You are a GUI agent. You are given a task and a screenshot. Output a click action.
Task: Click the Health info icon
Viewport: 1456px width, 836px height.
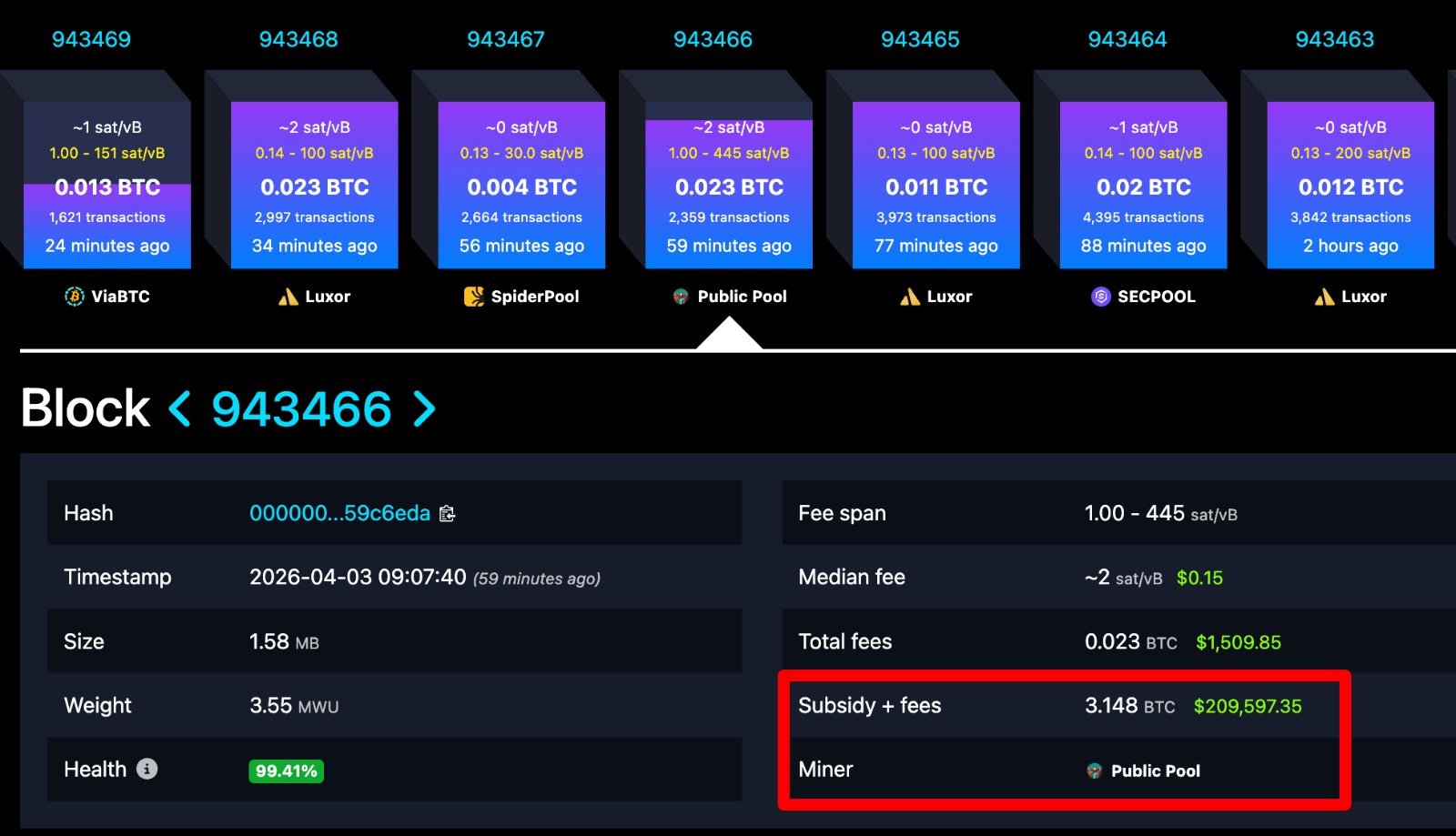[x=147, y=770]
